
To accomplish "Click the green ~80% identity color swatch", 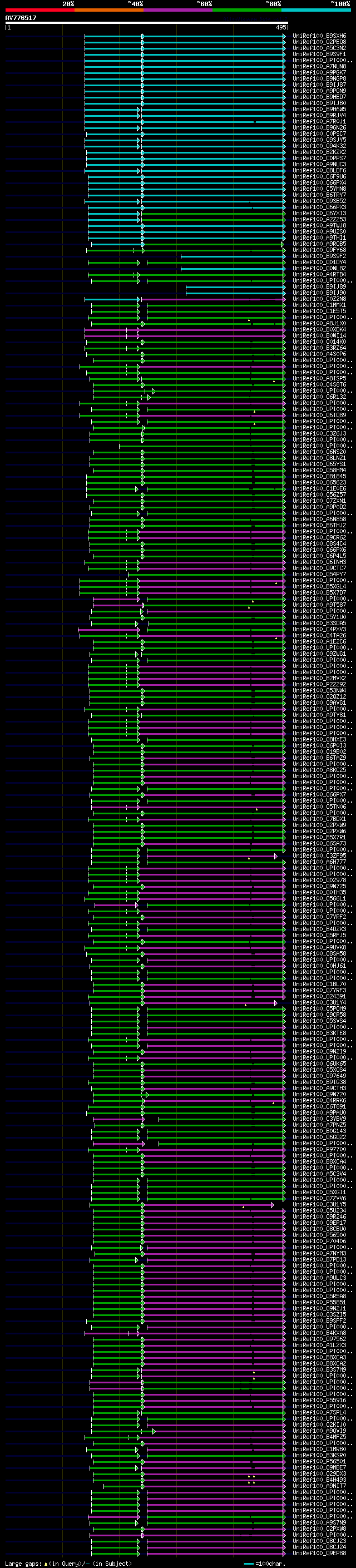I will [x=247, y=10].
